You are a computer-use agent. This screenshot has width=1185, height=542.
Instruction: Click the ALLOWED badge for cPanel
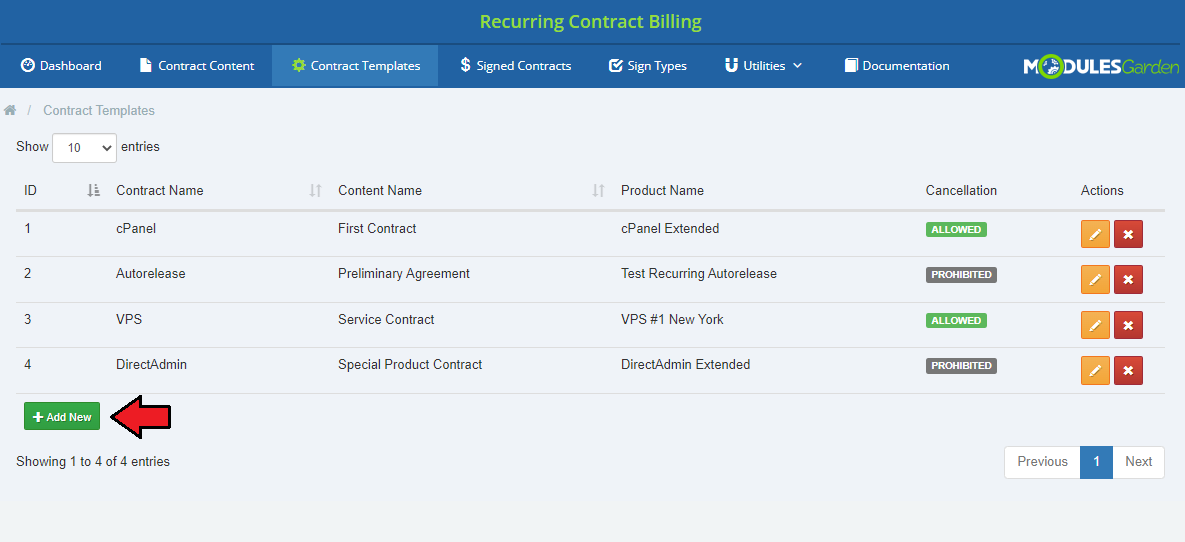click(956, 229)
